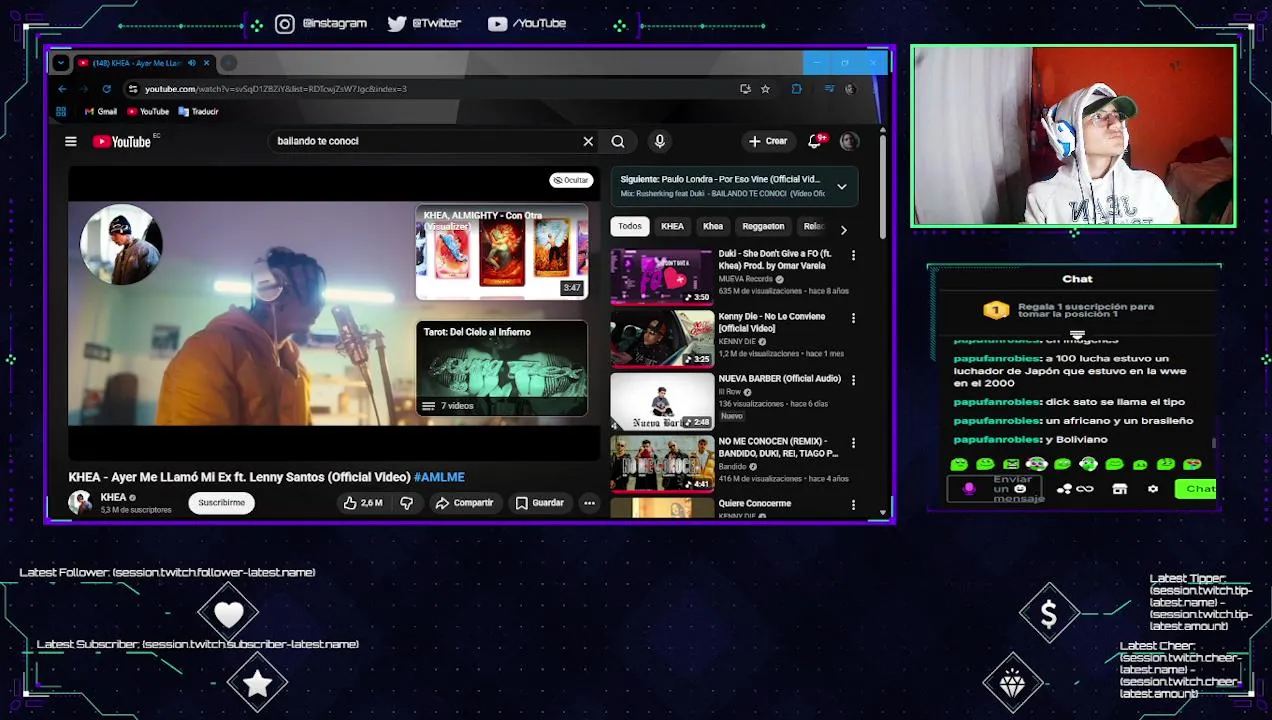Save the video with Guardar

click(x=540, y=503)
